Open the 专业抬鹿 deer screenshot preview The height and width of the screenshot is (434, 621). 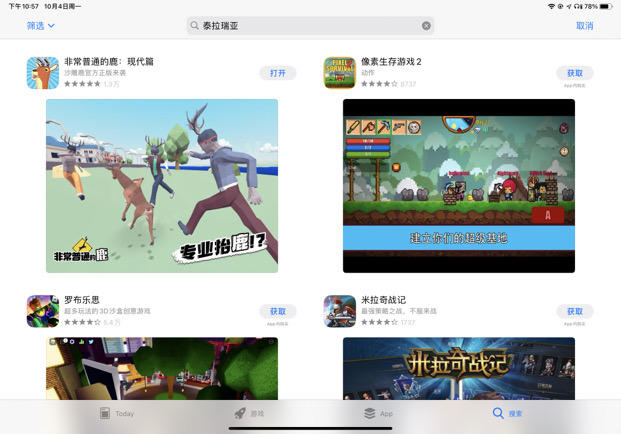pos(162,186)
